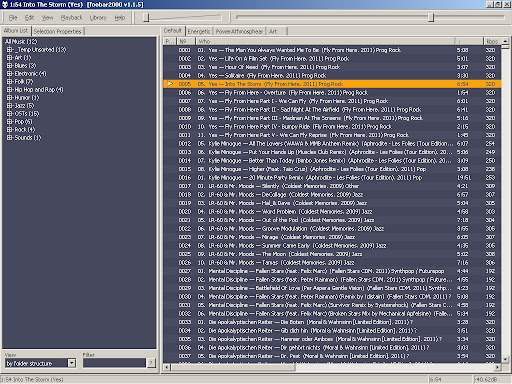Select track 0029 Battlefield Of Love
This screenshot has width=512, height=384.
[x=332, y=288]
